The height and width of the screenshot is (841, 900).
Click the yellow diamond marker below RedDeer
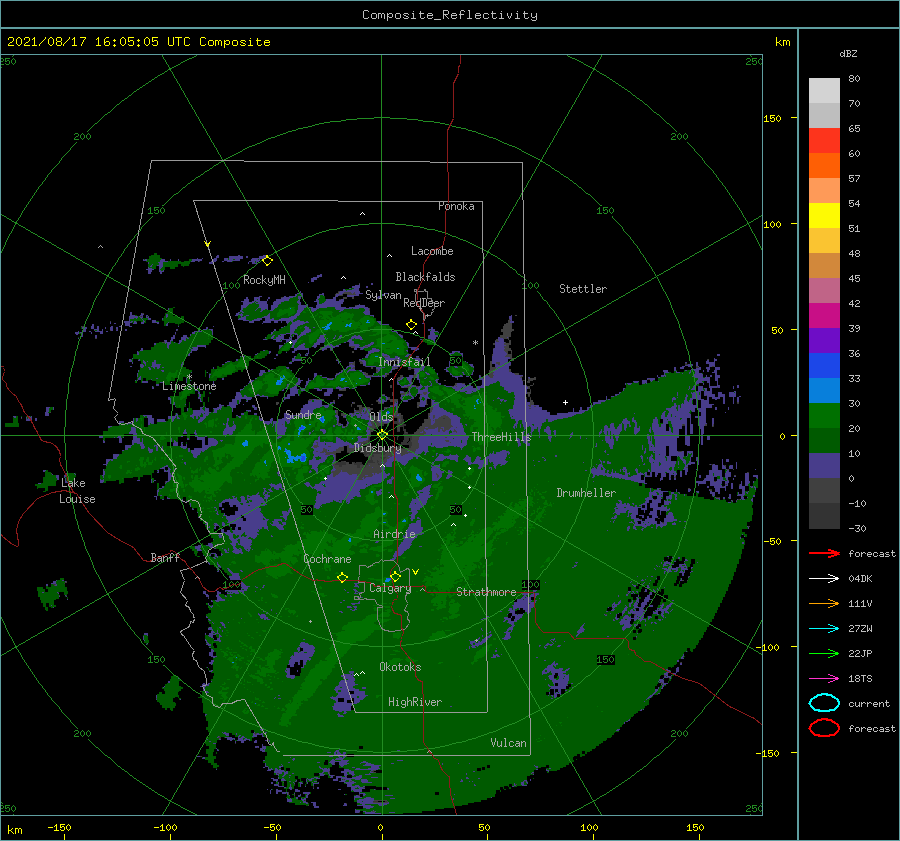(x=411, y=325)
